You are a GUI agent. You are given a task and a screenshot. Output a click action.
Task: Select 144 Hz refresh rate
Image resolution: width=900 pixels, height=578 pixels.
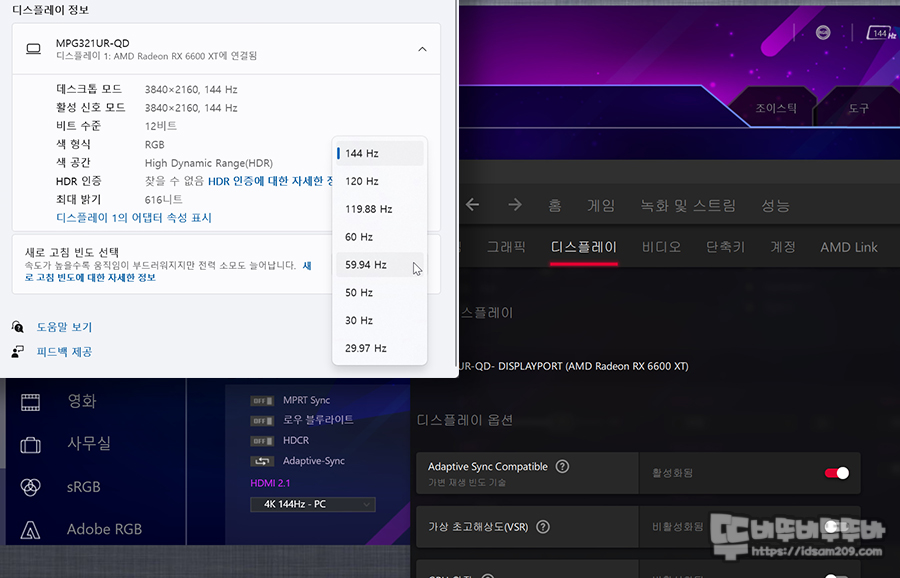click(x=379, y=153)
